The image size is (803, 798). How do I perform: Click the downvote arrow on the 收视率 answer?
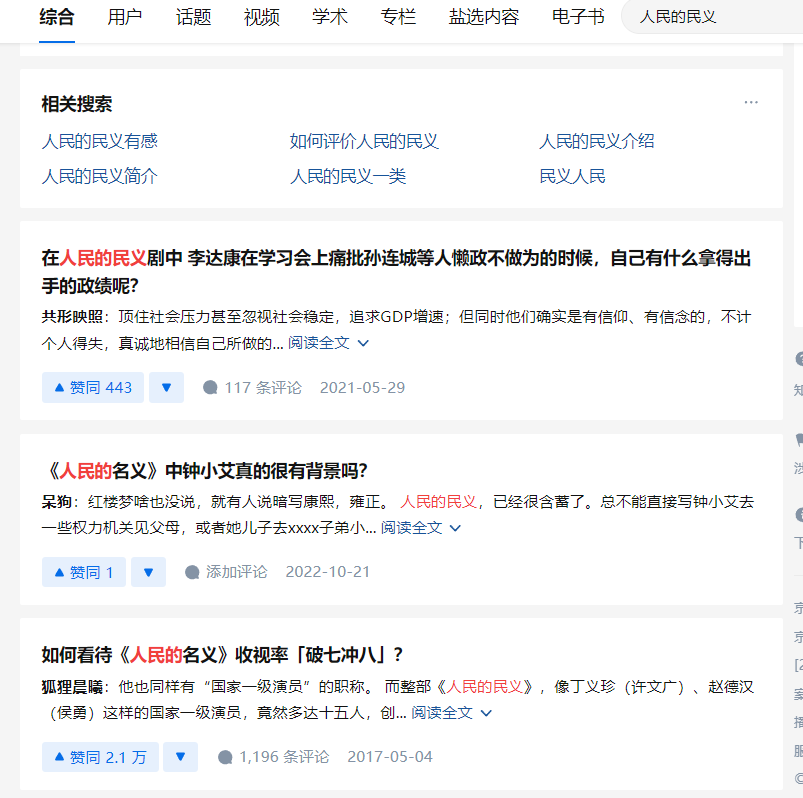click(x=180, y=756)
